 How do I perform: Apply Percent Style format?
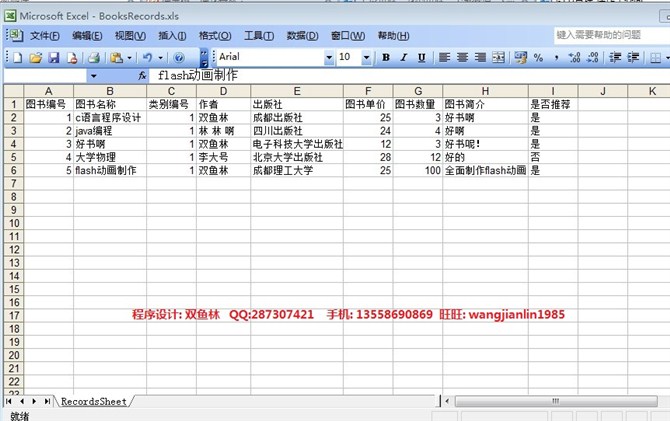pyautogui.click(x=539, y=58)
